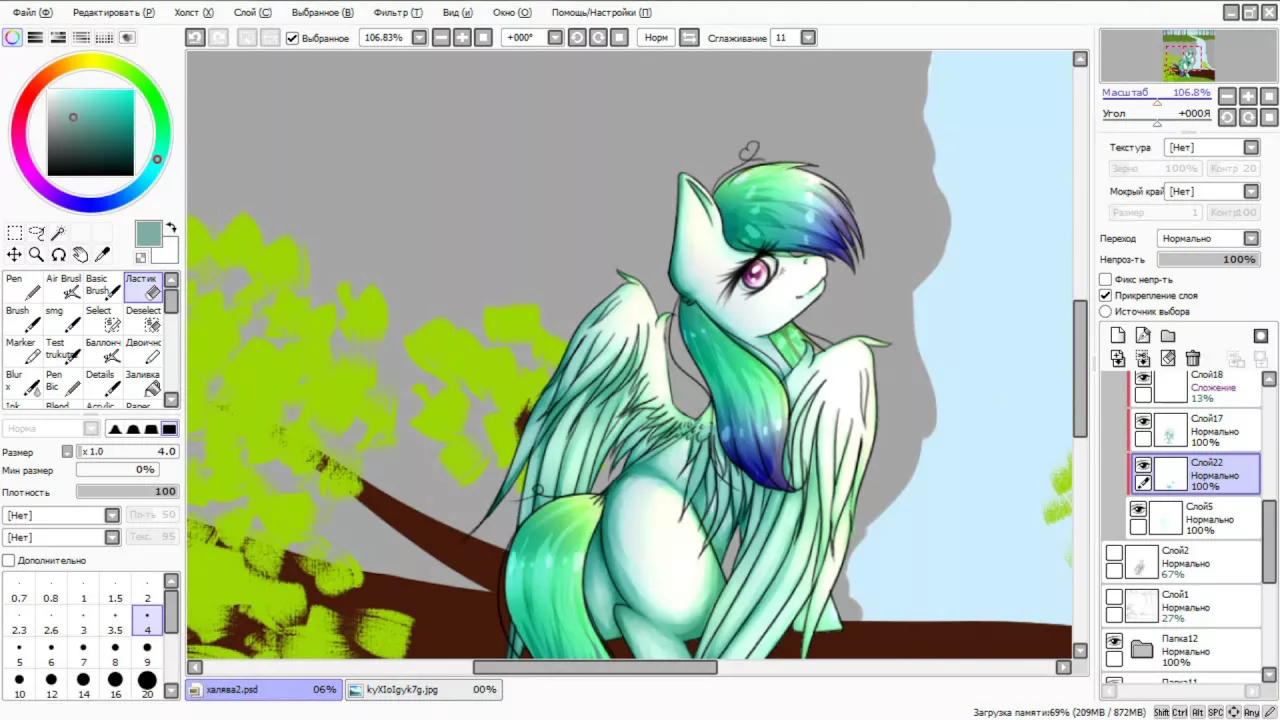Zoom out with the minus button in toolbar
Image resolution: width=1280 pixels, height=720 pixels.
point(441,38)
